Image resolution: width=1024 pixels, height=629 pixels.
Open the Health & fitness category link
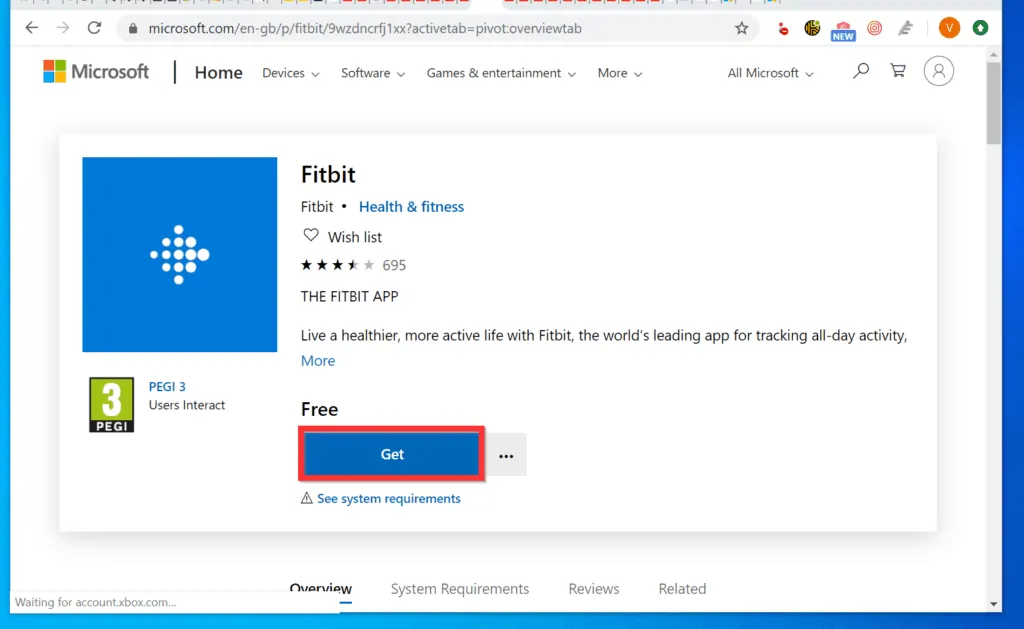(x=411, y=206)
